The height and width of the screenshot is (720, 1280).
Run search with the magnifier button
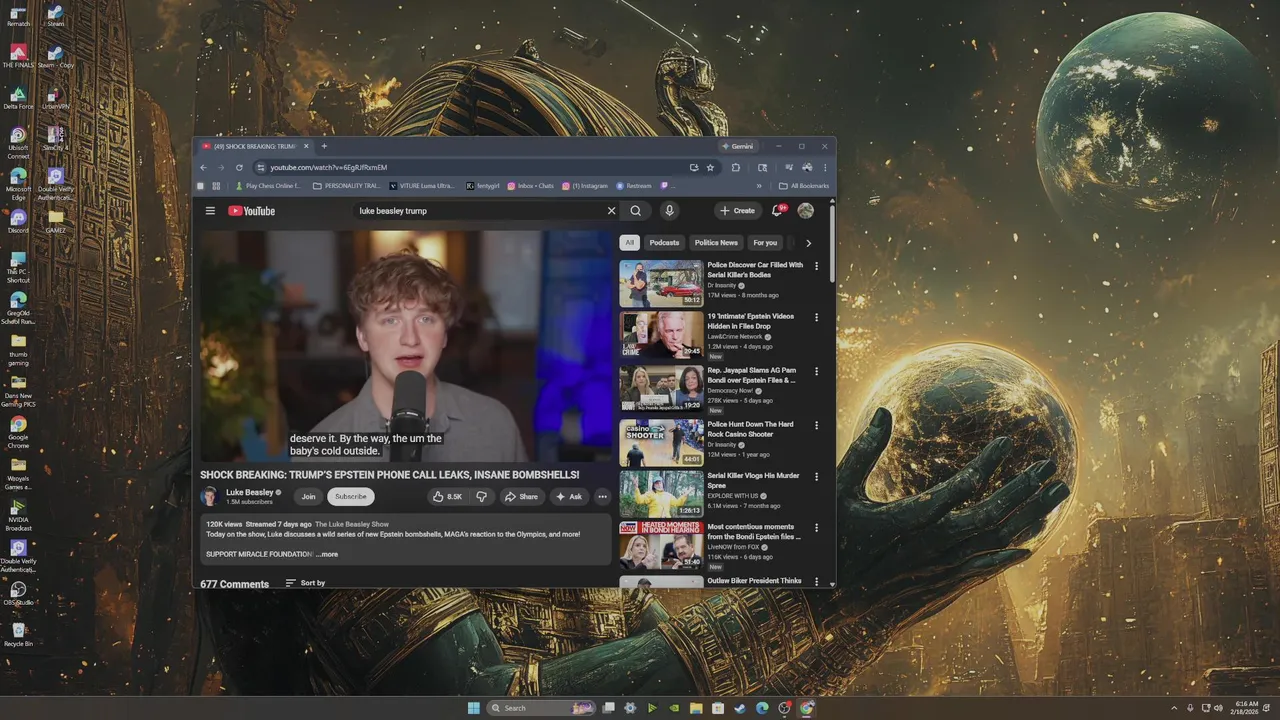point(635,211)
